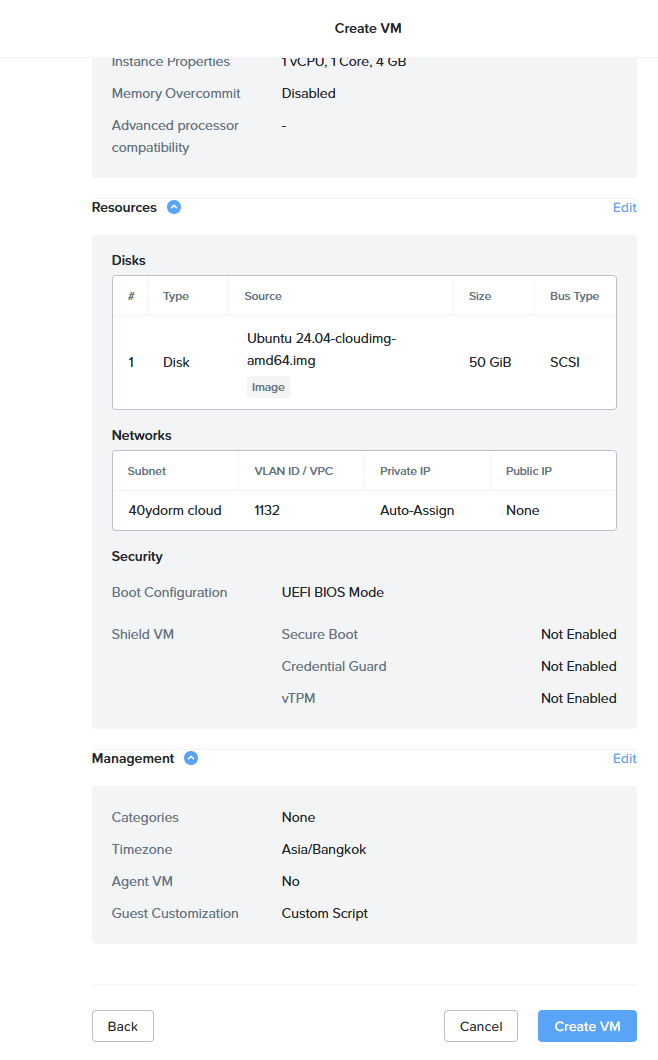Click the blue Create VM button
The width and height of the screenshot is (658, 1060).
pos(587,1026)
